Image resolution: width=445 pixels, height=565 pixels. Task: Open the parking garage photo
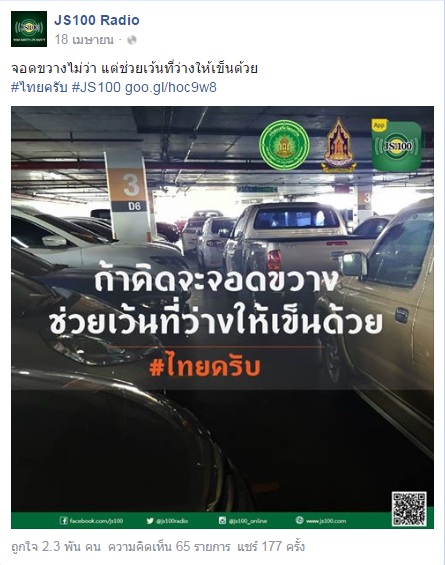(222, 317)
